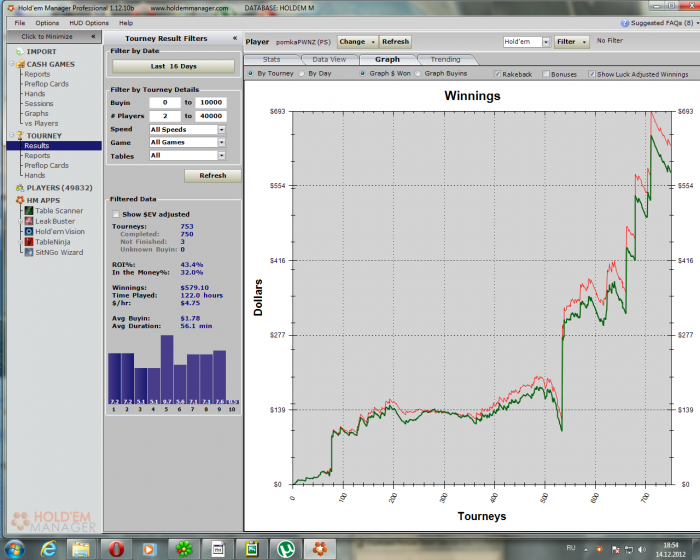Click the HM APPS icon
Image resolution: width=700 pixels, height=560 pixels.
click(20, 200)
